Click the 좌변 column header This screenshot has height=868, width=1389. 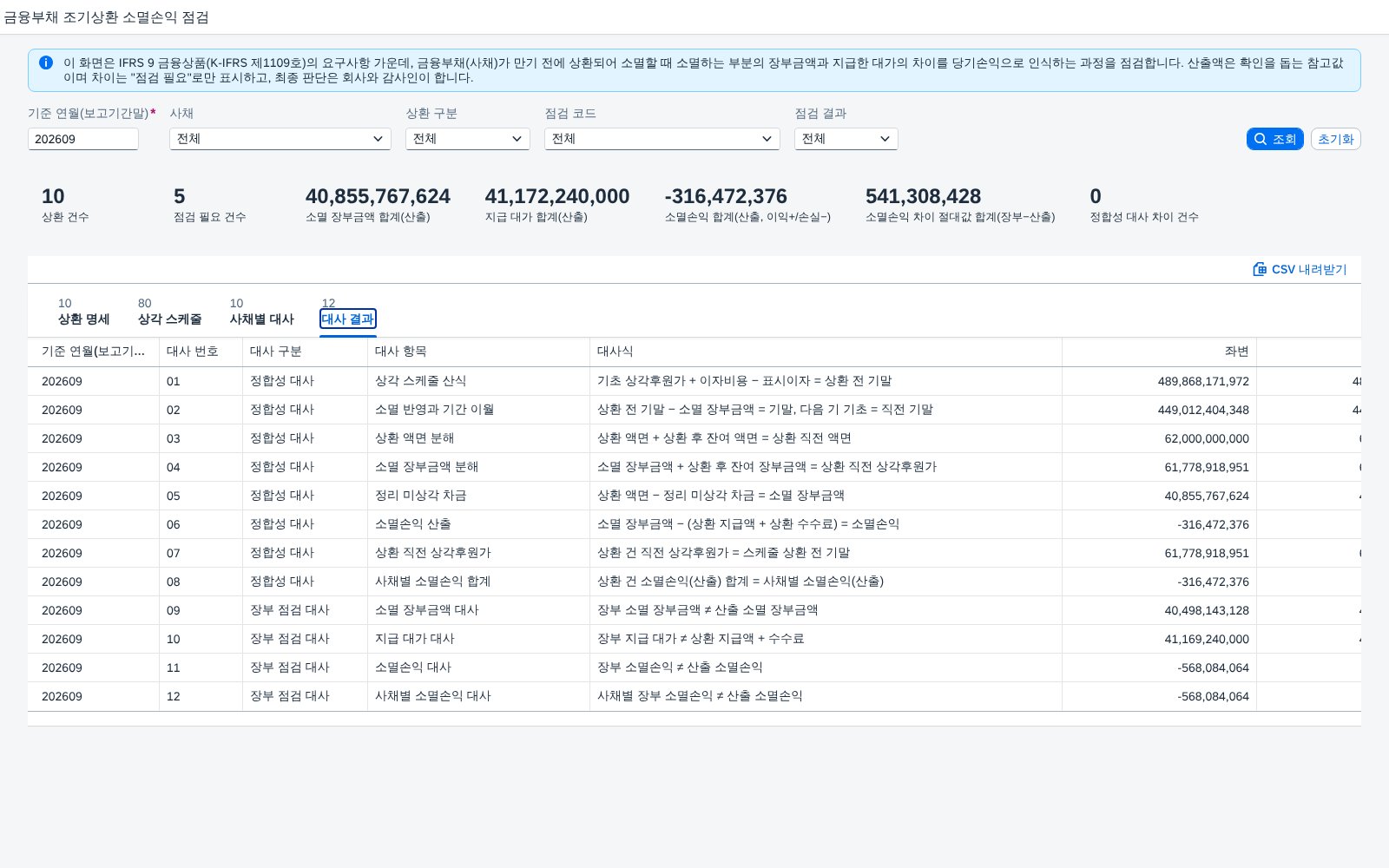pos(1160,352)
